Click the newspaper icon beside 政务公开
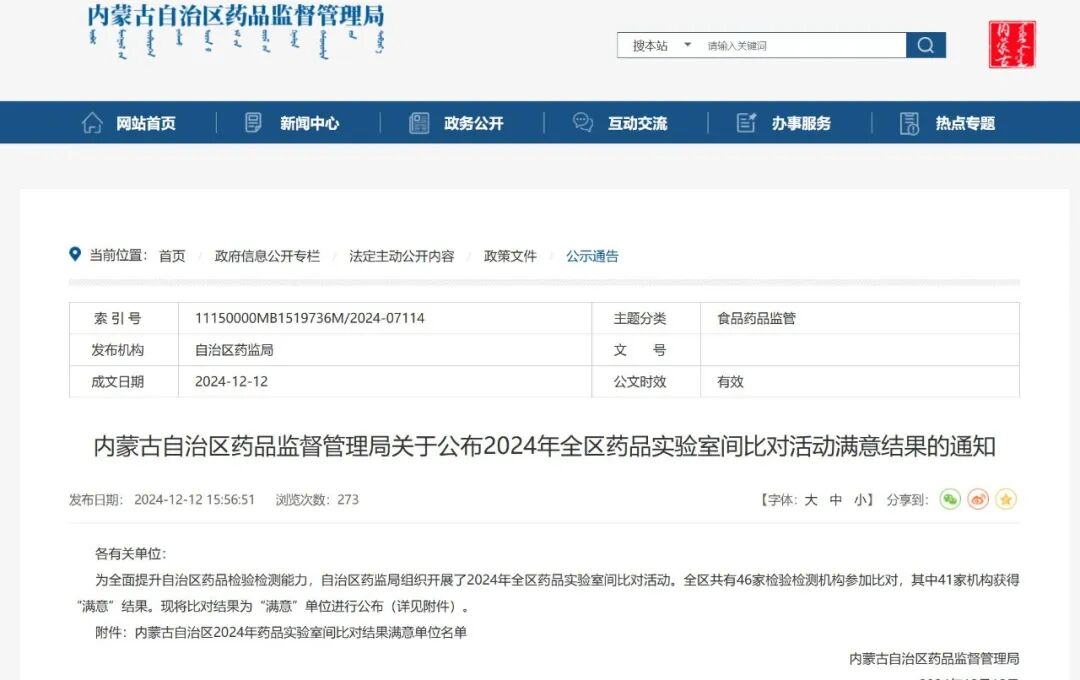Screen dimensions: 1080x680 click(x=419, y=123)
